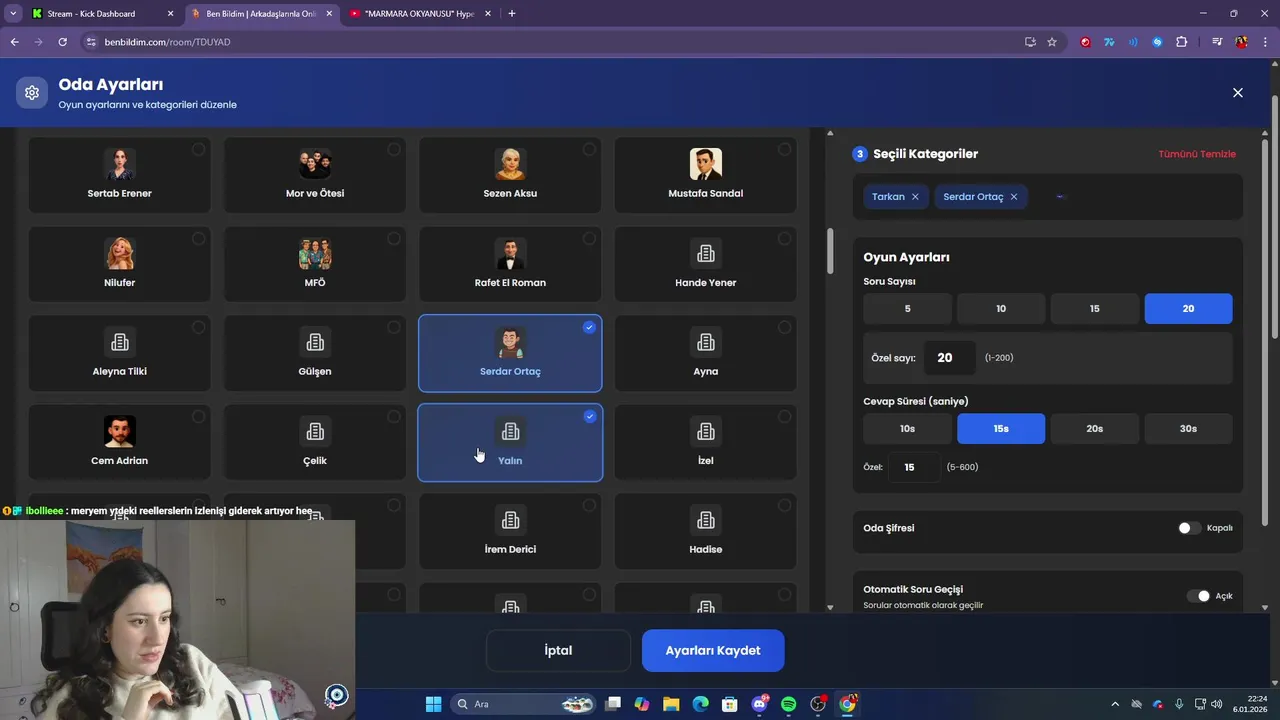Tick the Sertab Erener selection circle
This screenshot has height=720, width=1280.
[x=198, y=149]
